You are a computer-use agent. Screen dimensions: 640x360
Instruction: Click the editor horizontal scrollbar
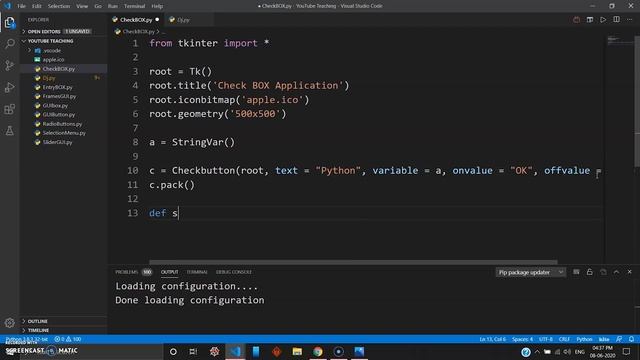[353, 262]
